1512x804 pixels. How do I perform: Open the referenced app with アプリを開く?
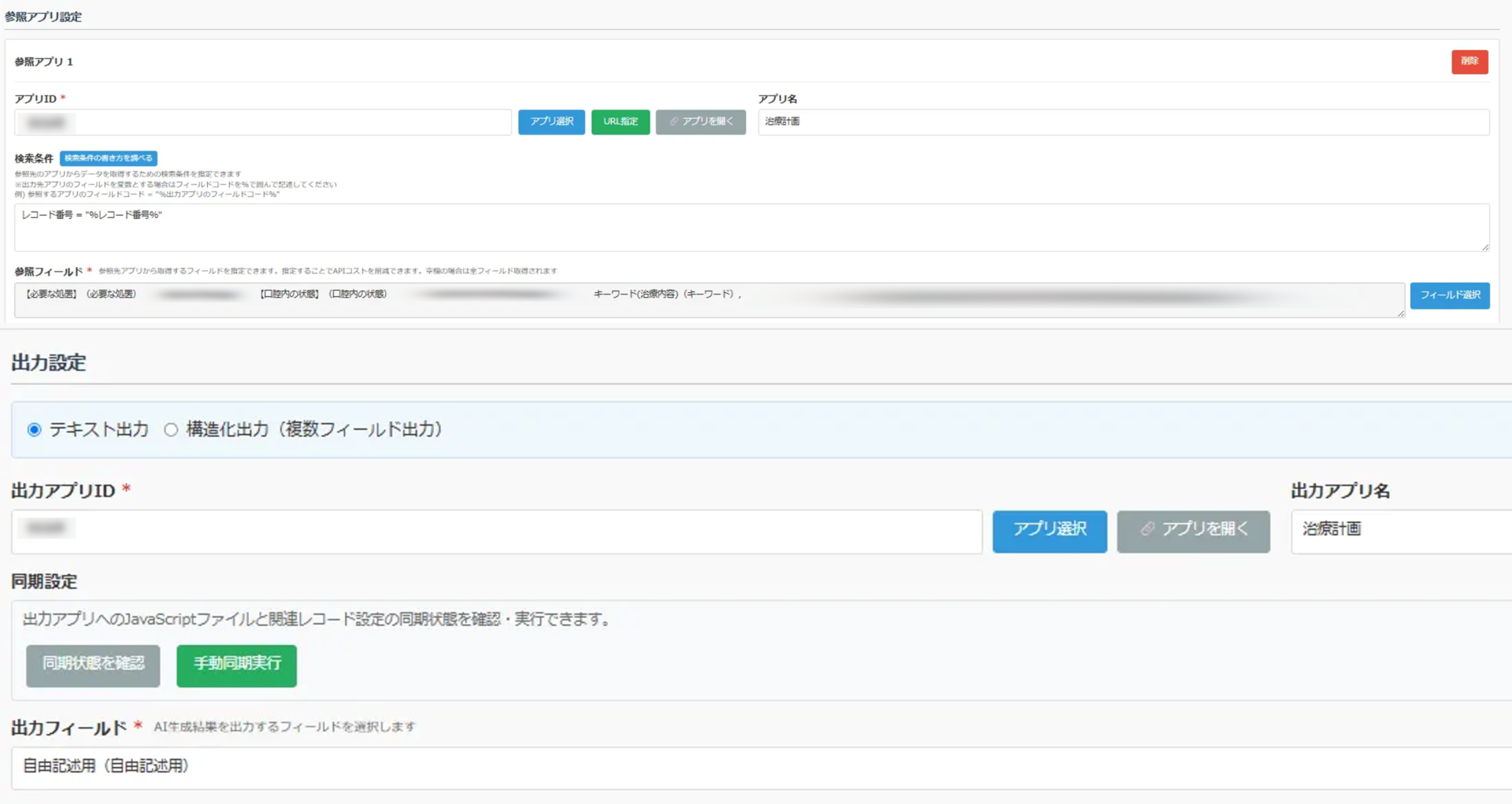coord(700,122)
